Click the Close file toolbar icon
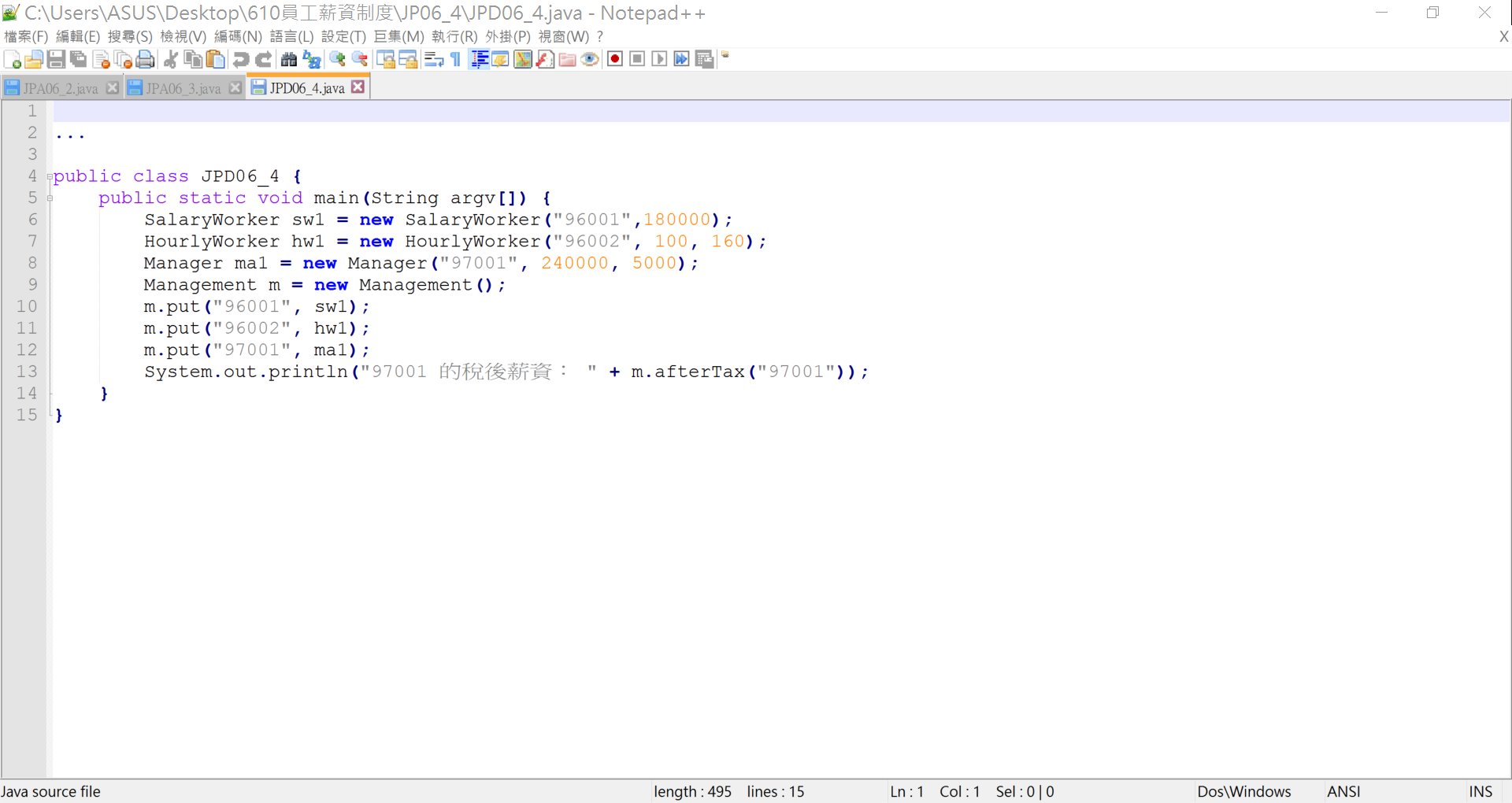 pos(101,60)
